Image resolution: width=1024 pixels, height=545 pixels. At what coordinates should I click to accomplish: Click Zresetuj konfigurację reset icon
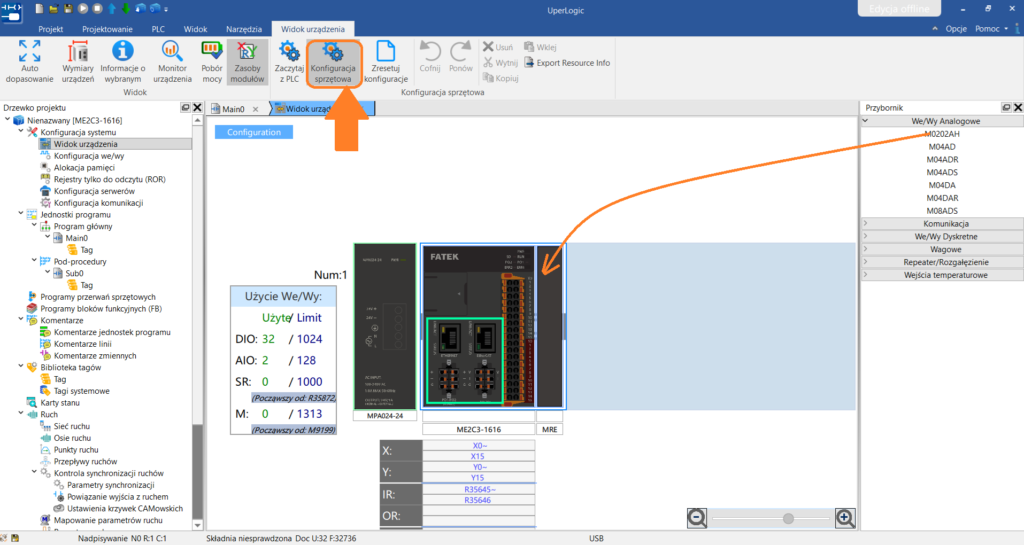pyautogui.click(x=386, y=61)
